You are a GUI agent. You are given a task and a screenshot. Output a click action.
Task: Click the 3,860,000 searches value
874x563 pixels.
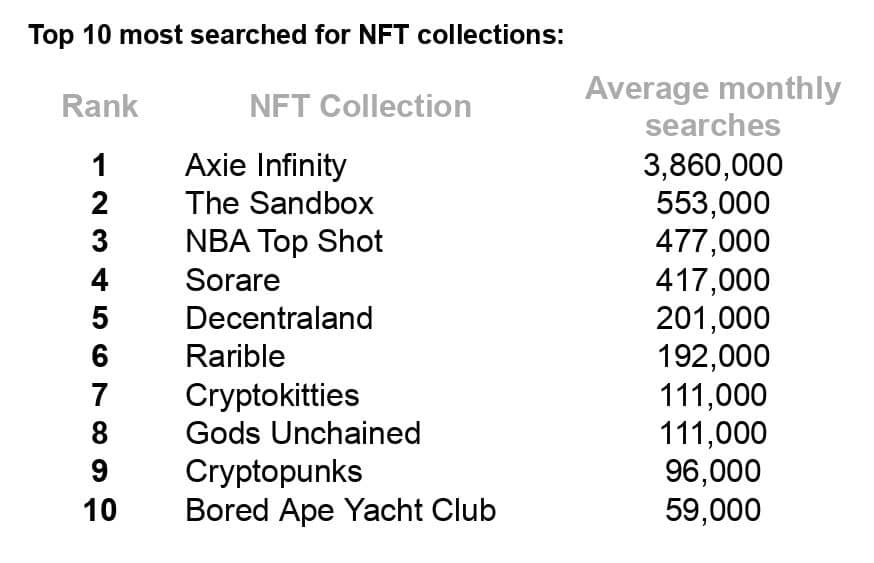713,166
